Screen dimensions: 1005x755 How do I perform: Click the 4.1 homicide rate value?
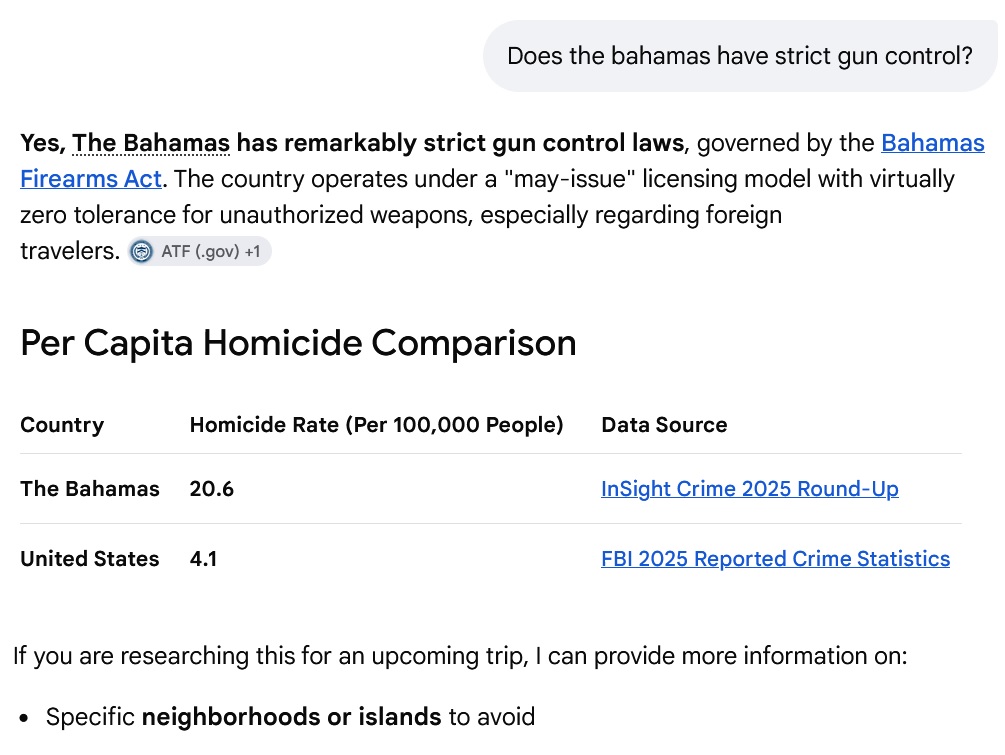click(203, 559)
